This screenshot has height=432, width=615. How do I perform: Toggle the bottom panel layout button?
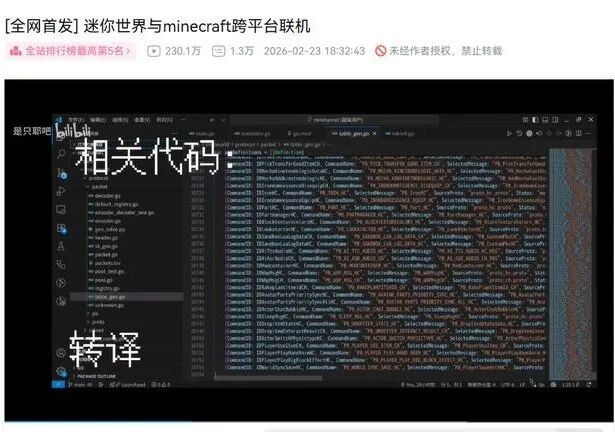(545, 120)
